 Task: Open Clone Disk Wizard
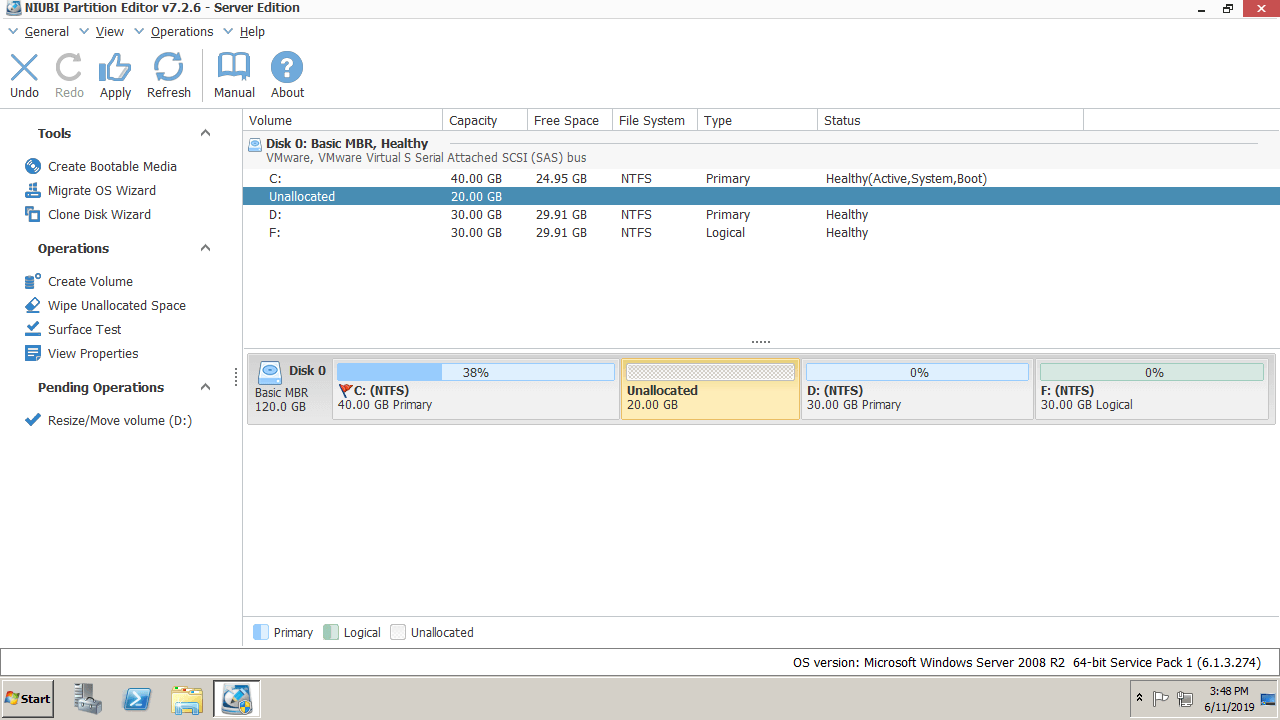point(99,215)
